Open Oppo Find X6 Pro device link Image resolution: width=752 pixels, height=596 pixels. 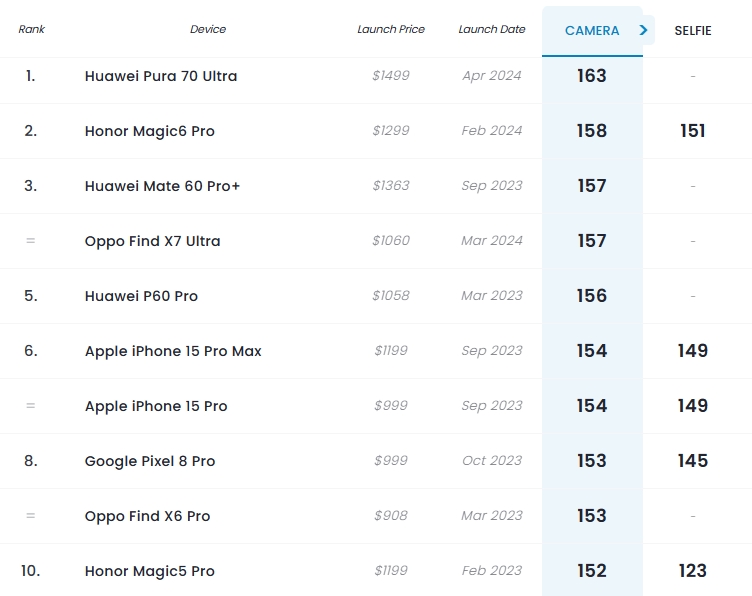(147, 516)
